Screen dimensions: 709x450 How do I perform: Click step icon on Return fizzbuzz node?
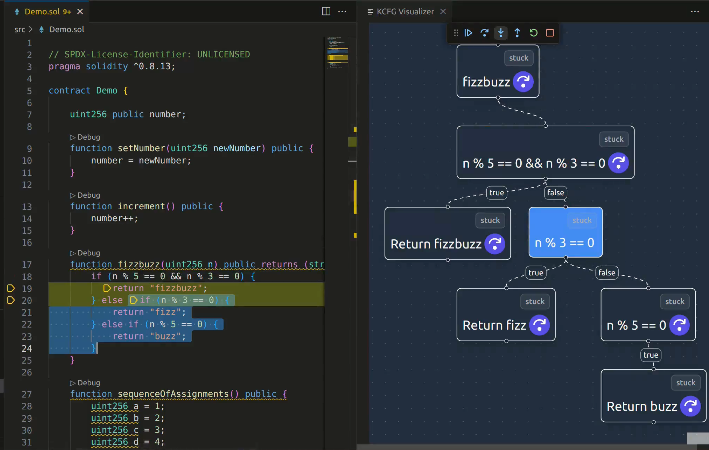[495, 244]
